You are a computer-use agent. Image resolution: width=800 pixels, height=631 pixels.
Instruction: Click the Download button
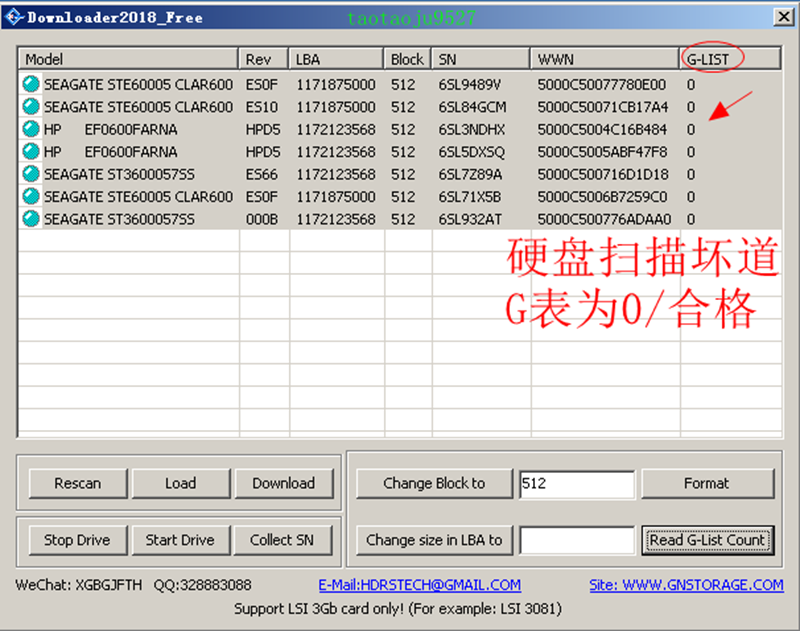click(x=284, y=483)
